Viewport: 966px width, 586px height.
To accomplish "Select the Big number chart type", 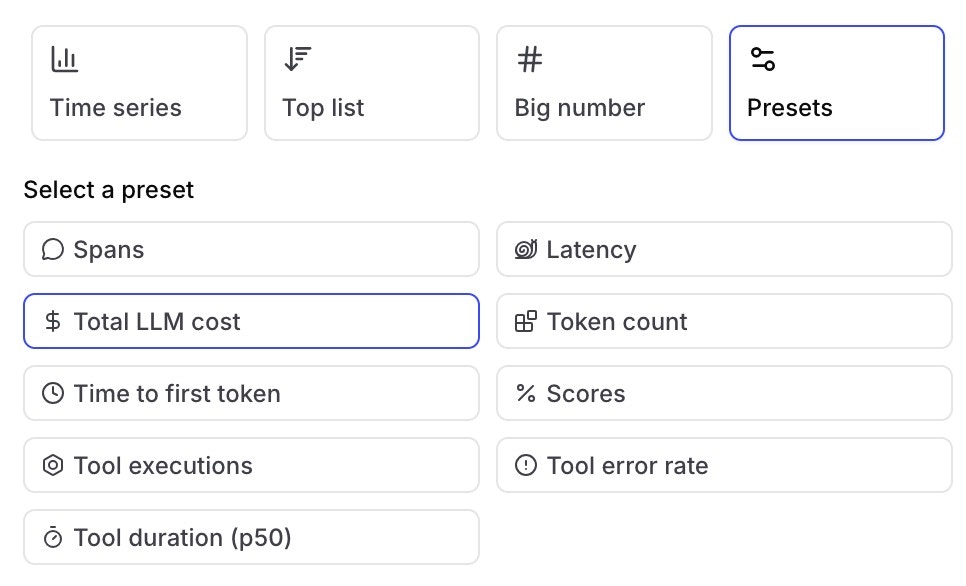I will coord(604,84).
